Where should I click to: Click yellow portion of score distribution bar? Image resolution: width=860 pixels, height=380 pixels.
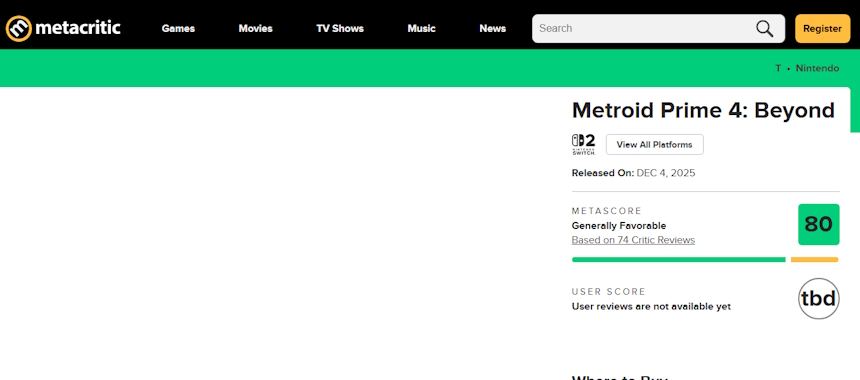tap(814, 260)
